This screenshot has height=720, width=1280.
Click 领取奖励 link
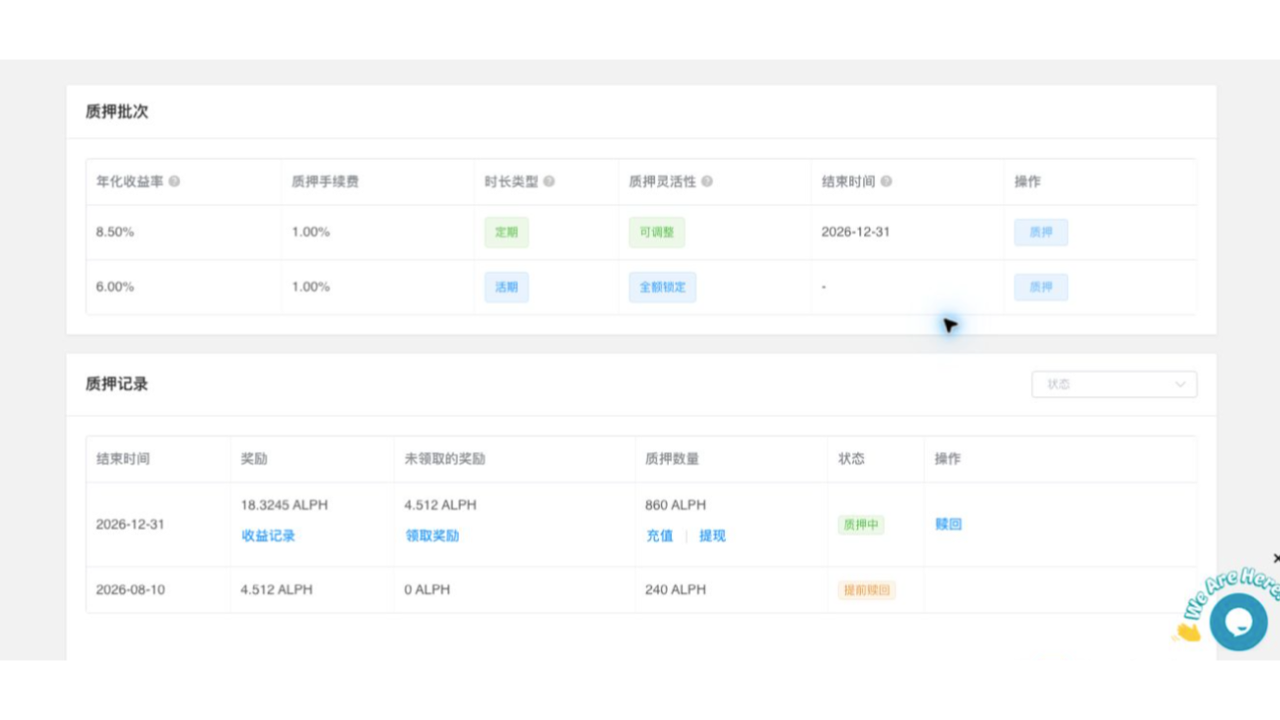pos(432,536)
